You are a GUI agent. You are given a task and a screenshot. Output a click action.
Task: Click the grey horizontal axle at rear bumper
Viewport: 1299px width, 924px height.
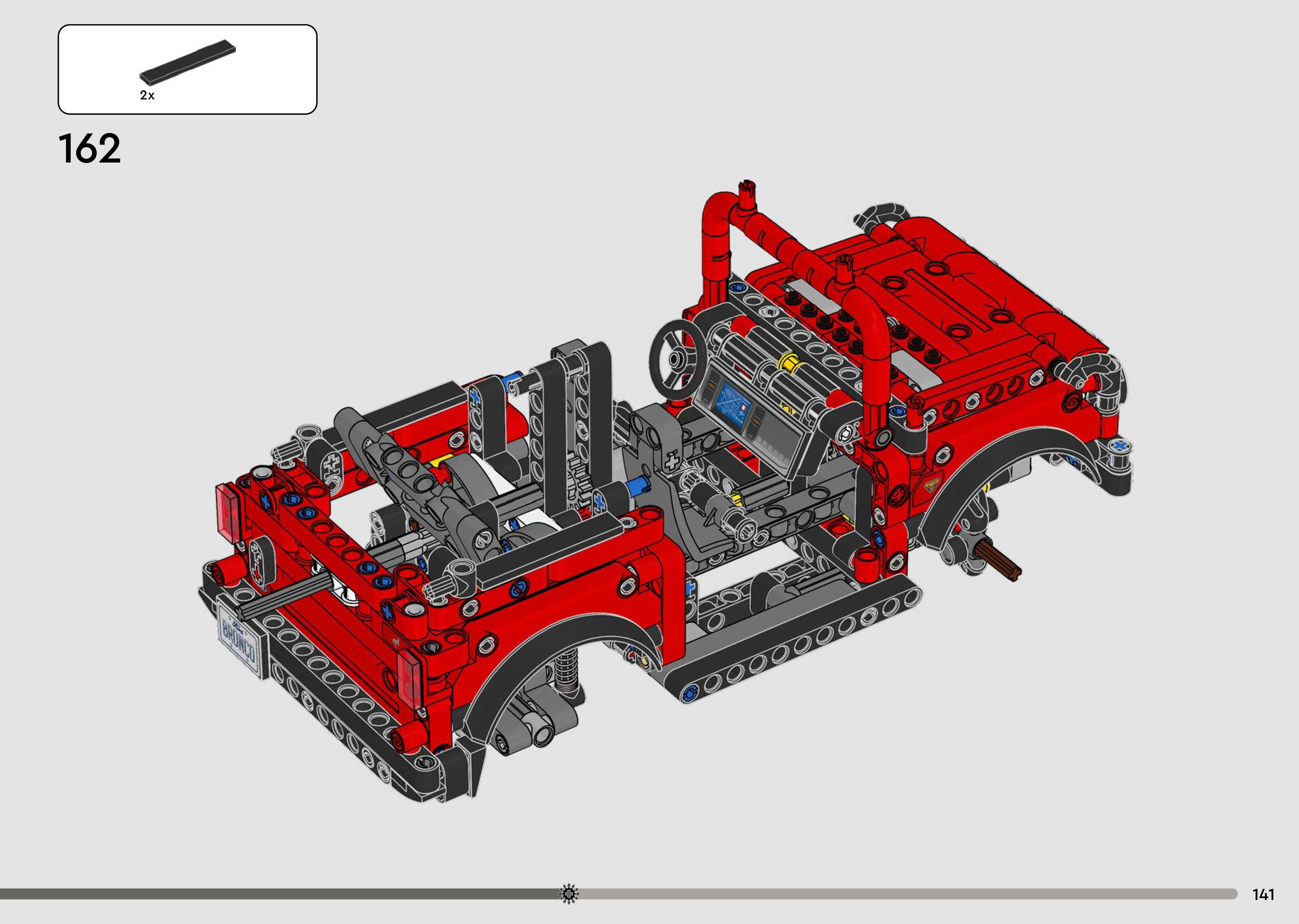284,597
